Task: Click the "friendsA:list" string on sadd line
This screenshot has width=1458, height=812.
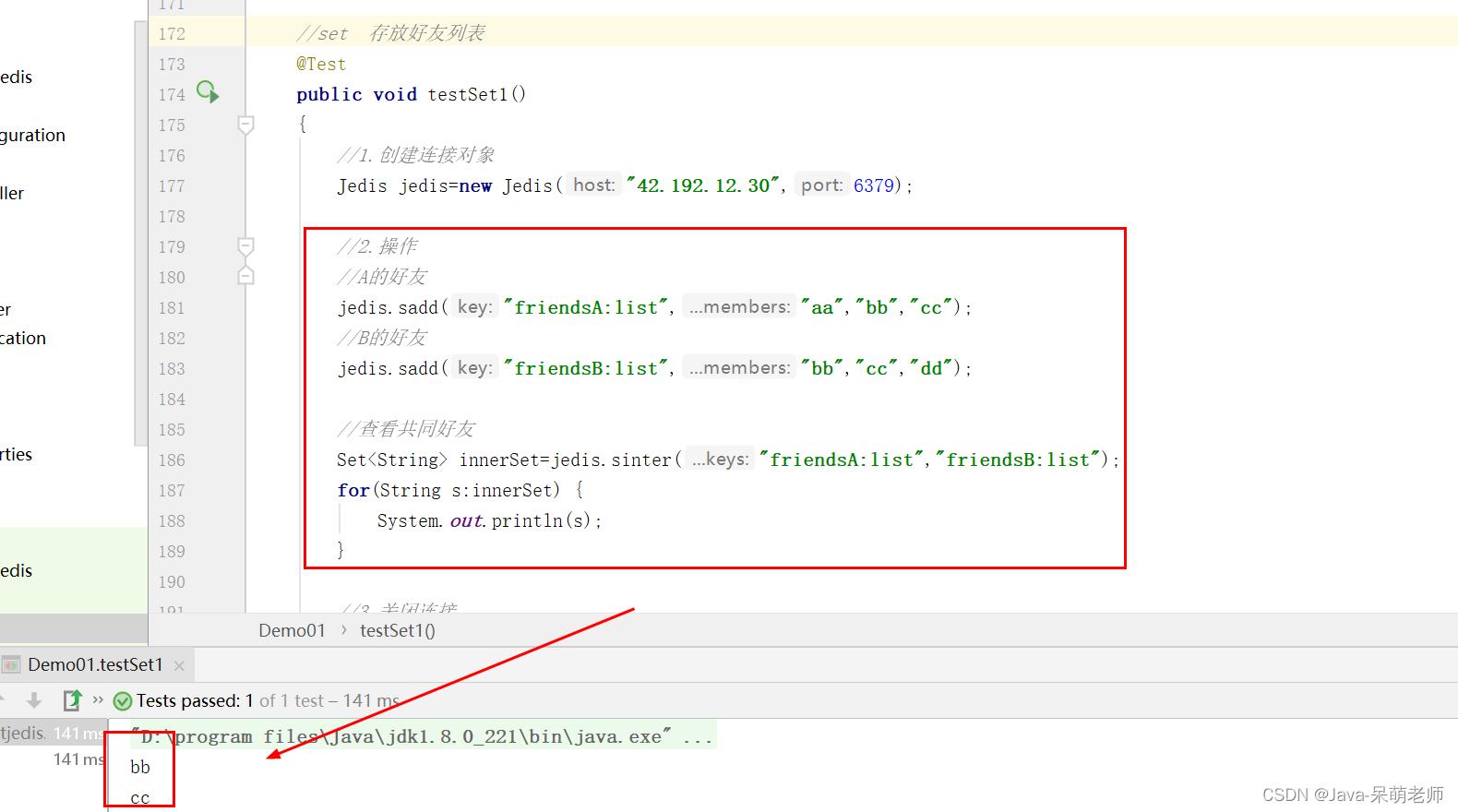Action: click(x=587, y=307)
